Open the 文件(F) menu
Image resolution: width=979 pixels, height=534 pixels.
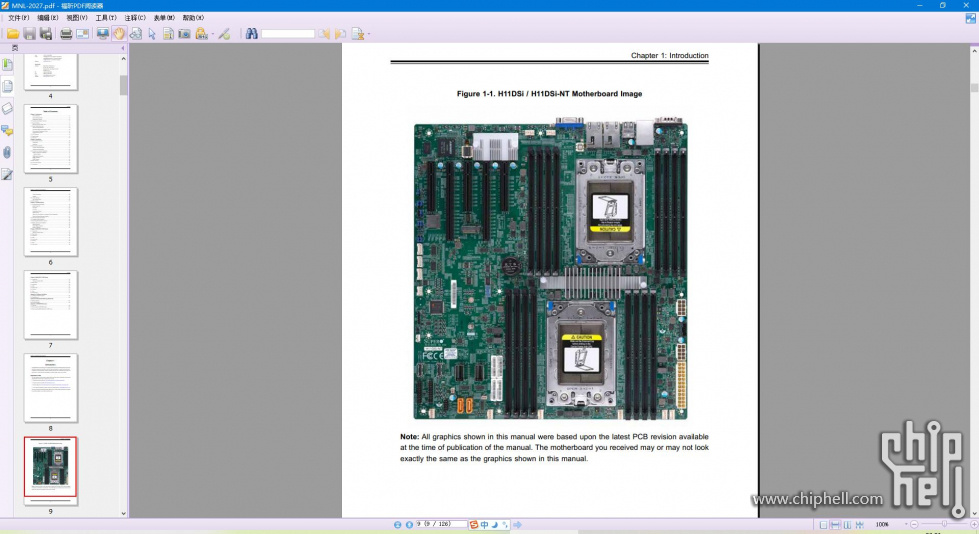click(18, 17)
